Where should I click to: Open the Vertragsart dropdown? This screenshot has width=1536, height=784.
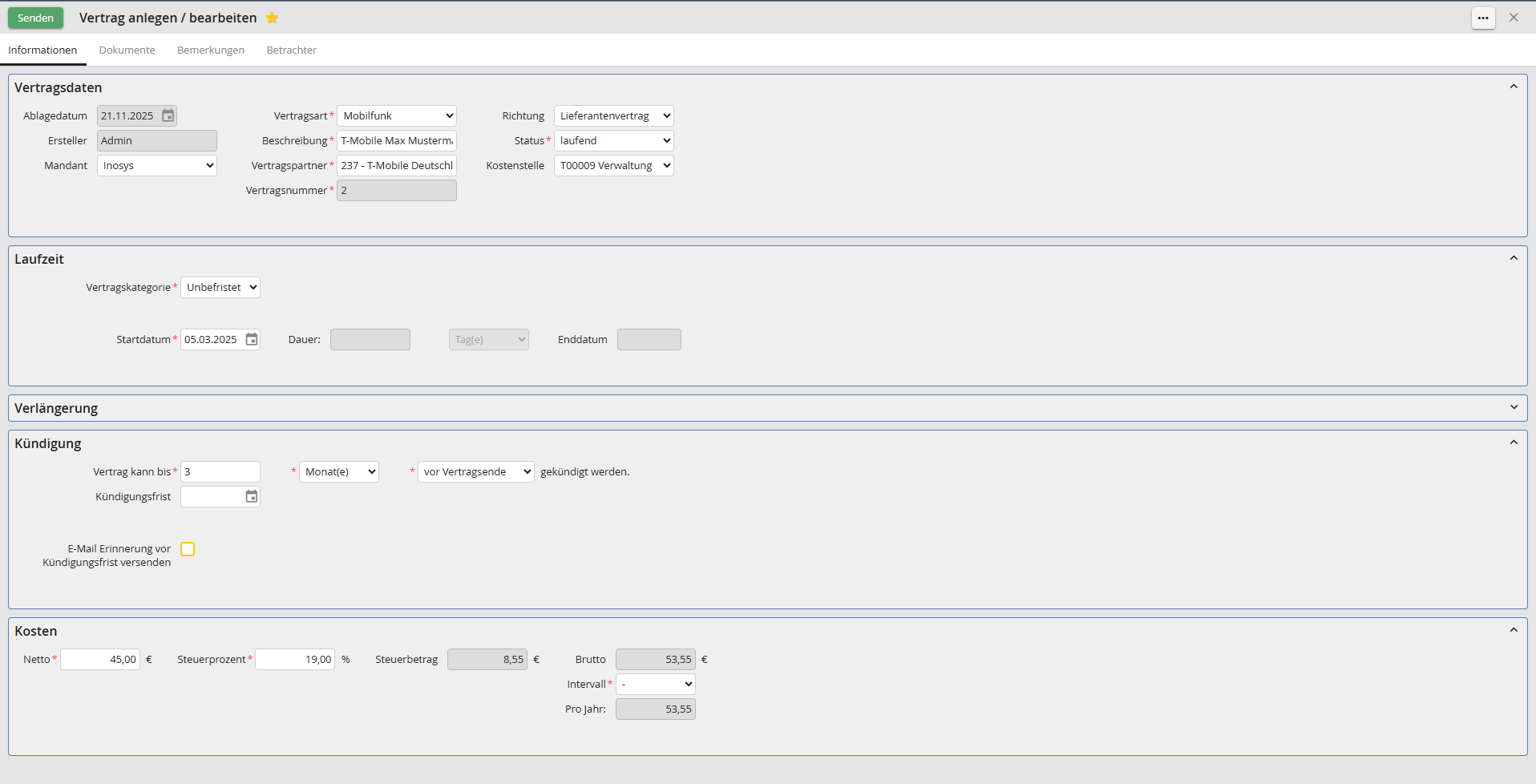(397, 115)
